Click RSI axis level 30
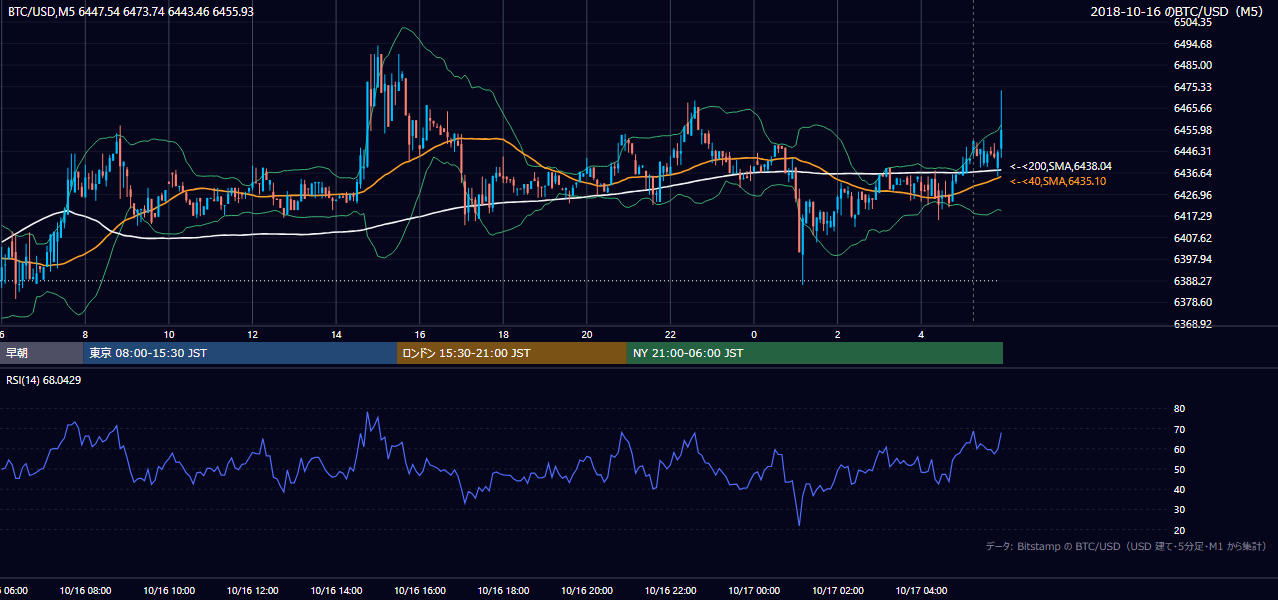The width and height of the screenshot is (1278, 600). click(1179, 510)
